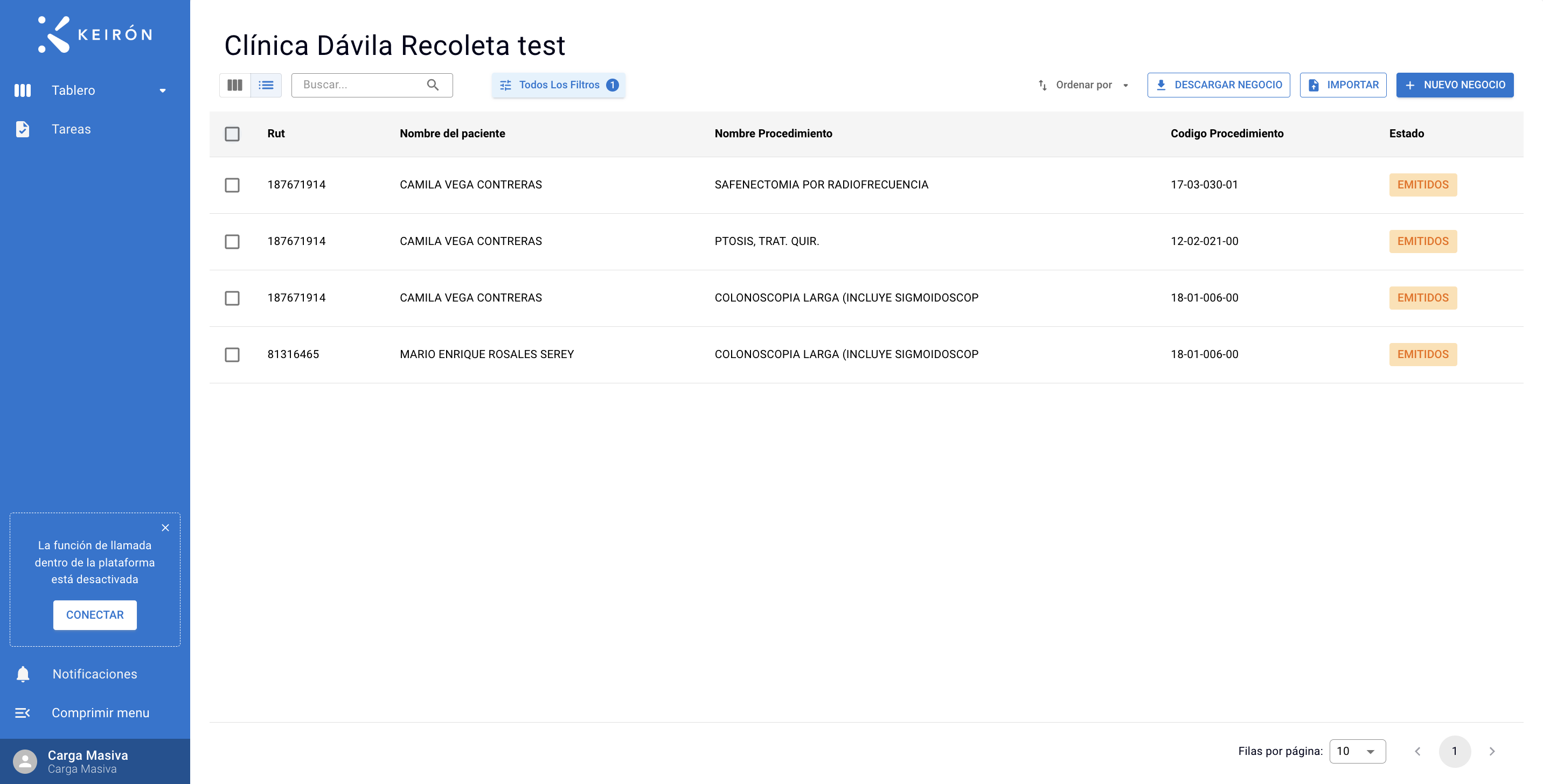
Task: Switch to list view
Action: point(266,85)
